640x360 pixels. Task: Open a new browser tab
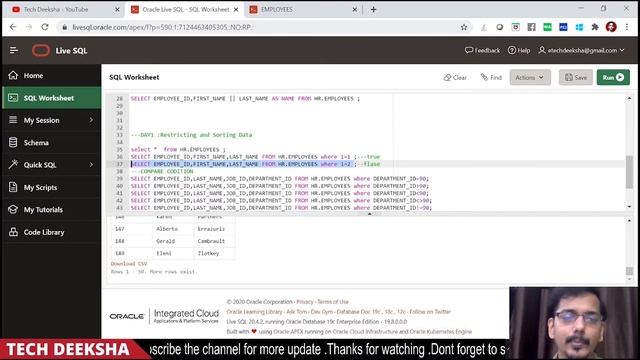pyautogui.click(x=373, y=9)
